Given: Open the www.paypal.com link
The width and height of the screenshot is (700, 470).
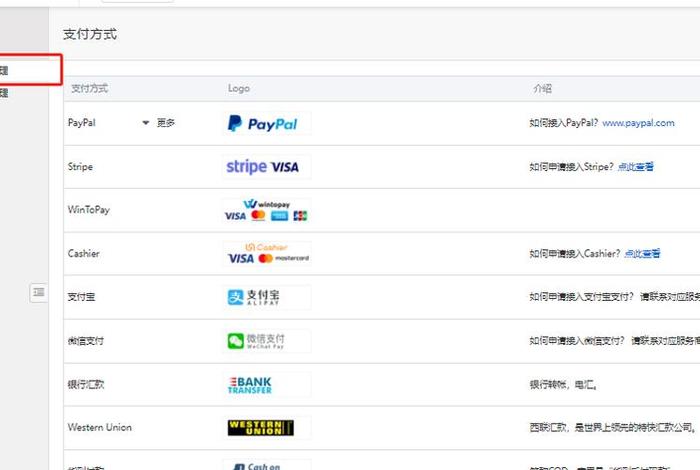Looking at the screenshot, I should click(638, 123).
